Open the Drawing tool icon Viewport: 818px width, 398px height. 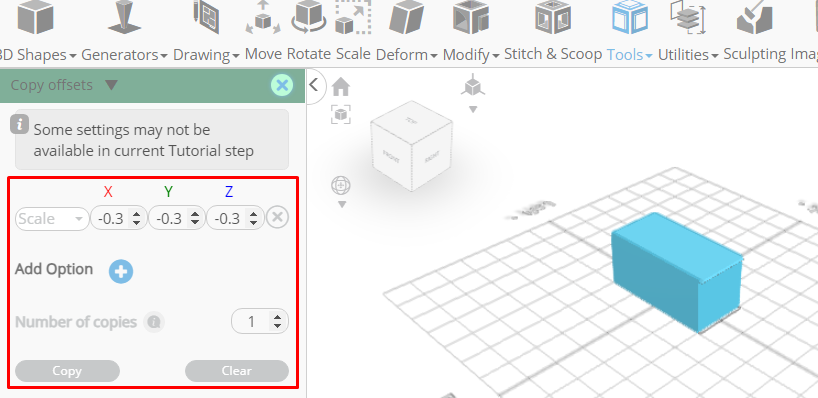coord(206,17)
